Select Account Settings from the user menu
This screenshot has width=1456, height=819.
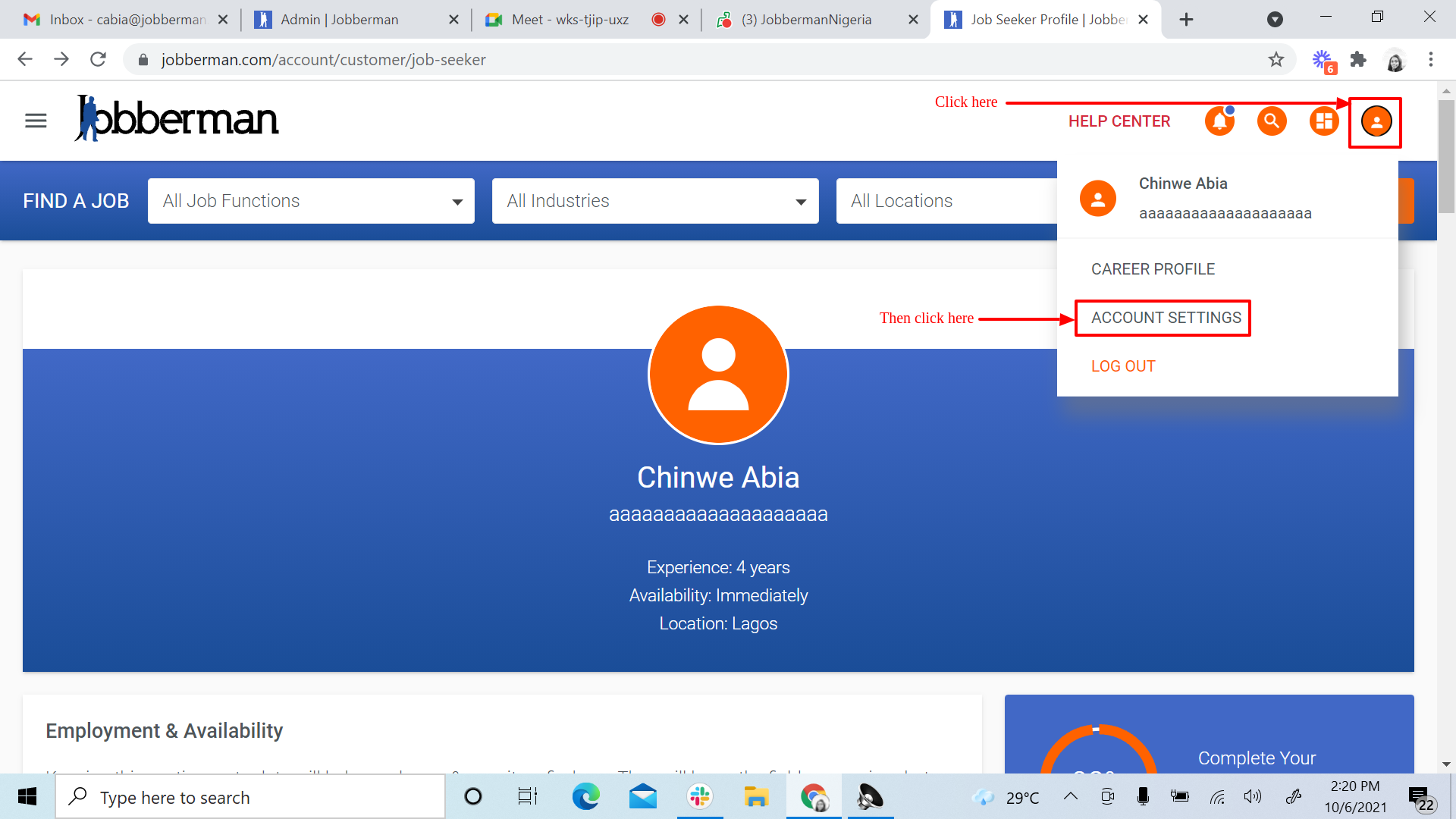coord(1166,318)
